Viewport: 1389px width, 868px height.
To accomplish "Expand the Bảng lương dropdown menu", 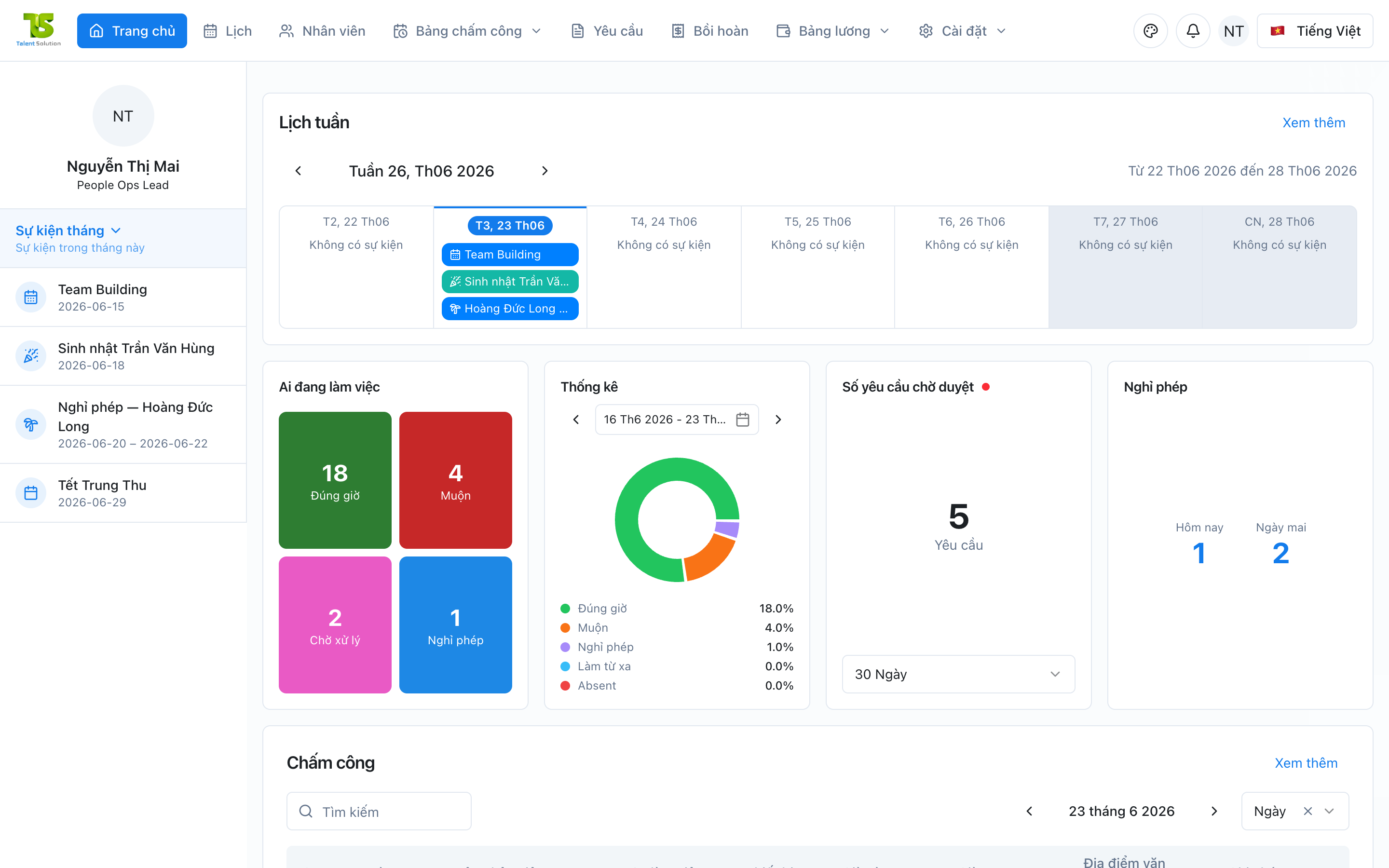I will [833, 31].
